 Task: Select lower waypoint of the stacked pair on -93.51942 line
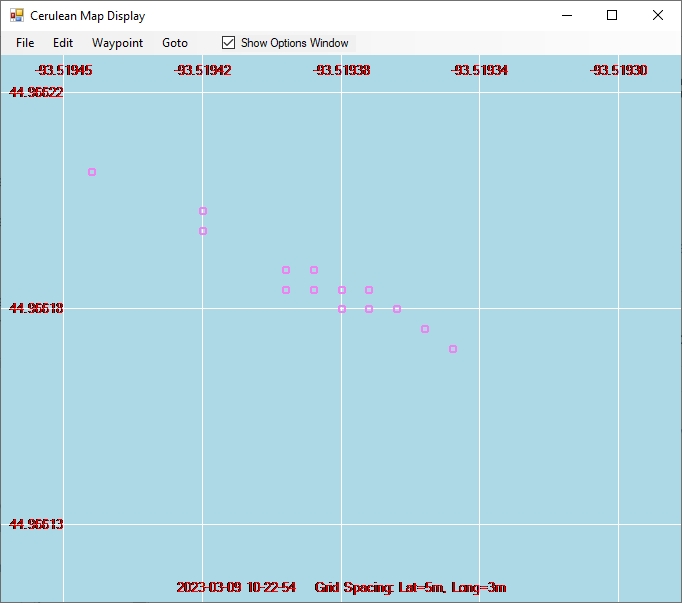pyautogui.click(x=203, y=231)
